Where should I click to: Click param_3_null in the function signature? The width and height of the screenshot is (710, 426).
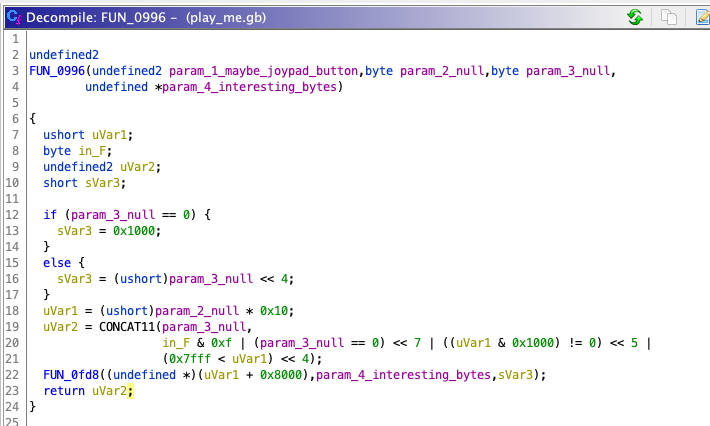point(568,71)
